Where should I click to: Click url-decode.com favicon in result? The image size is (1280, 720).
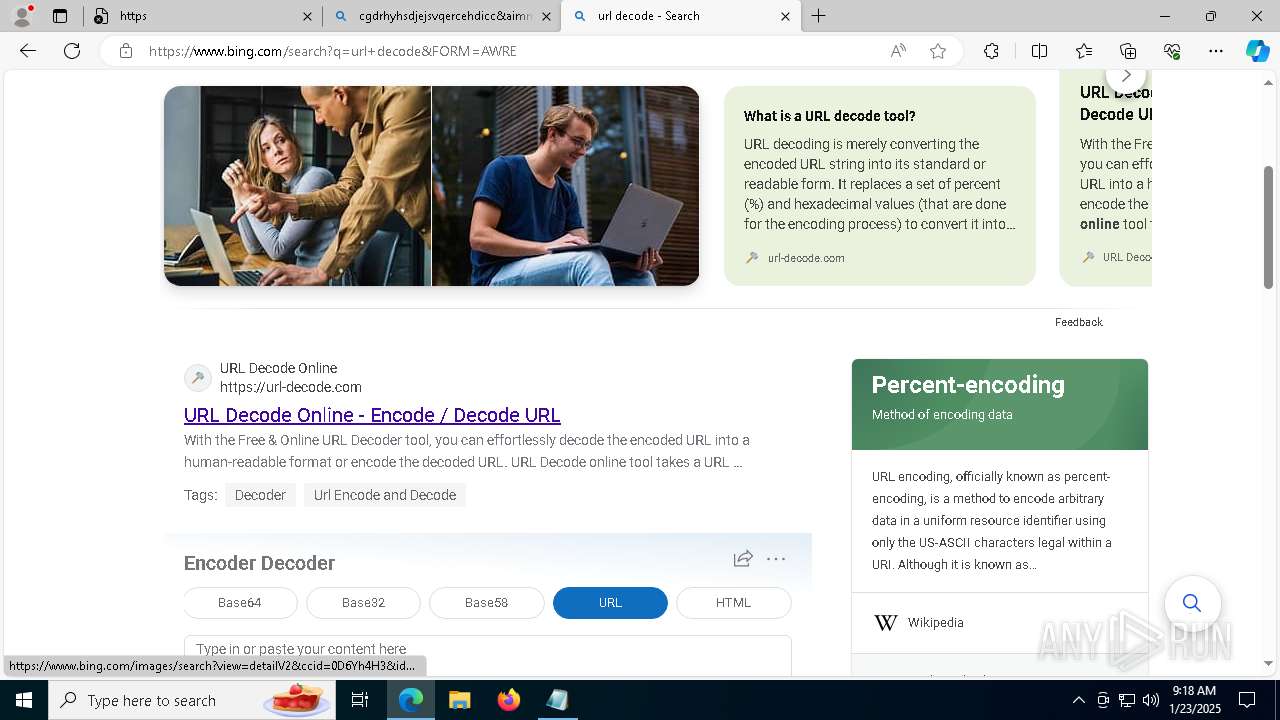click(198, 378)
